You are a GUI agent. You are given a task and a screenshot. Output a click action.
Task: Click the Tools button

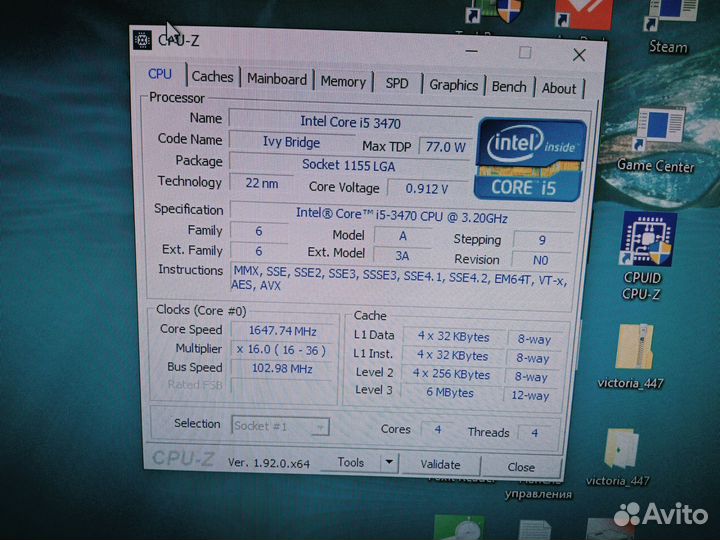(x=351, y=462)
